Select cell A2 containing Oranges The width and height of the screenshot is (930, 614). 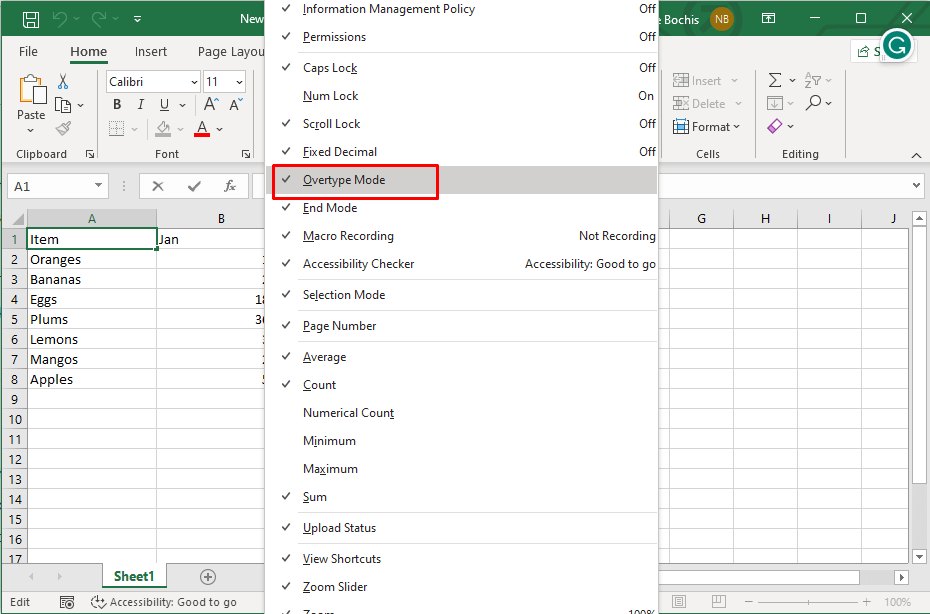[x=91, y=259]
